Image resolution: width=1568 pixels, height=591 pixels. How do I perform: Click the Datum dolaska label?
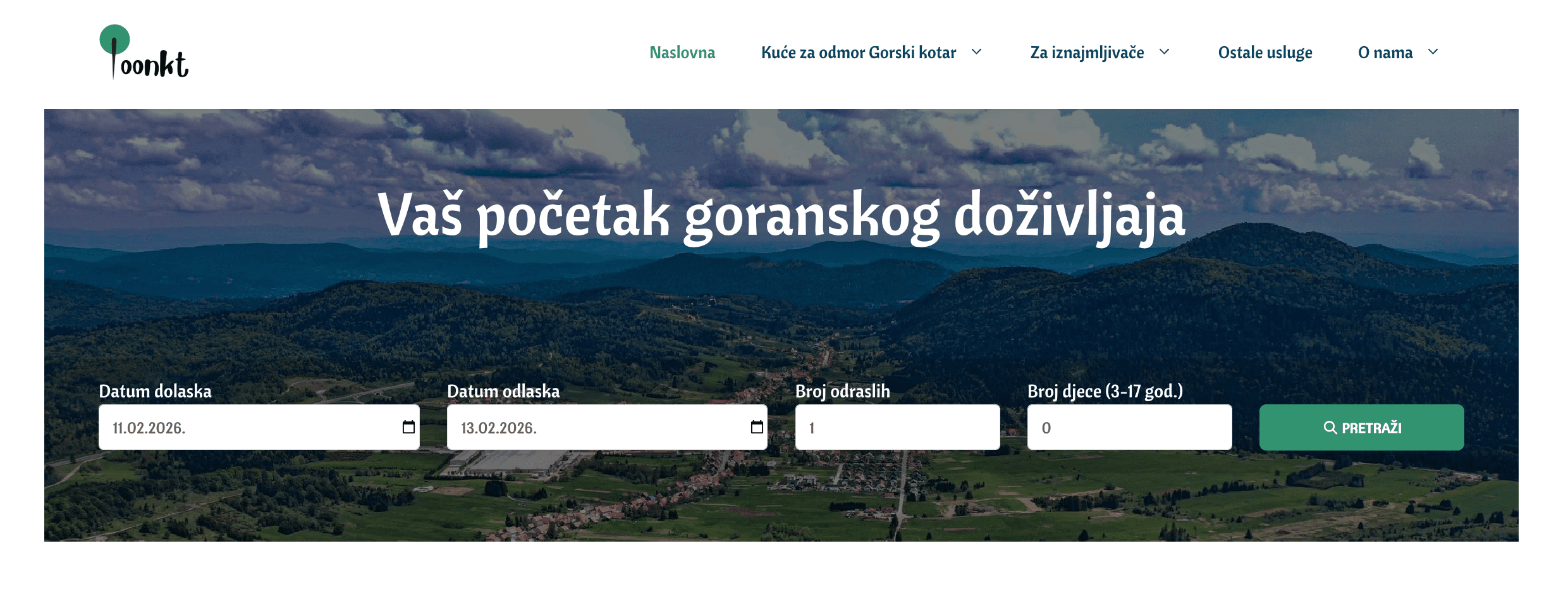point(155,391)
